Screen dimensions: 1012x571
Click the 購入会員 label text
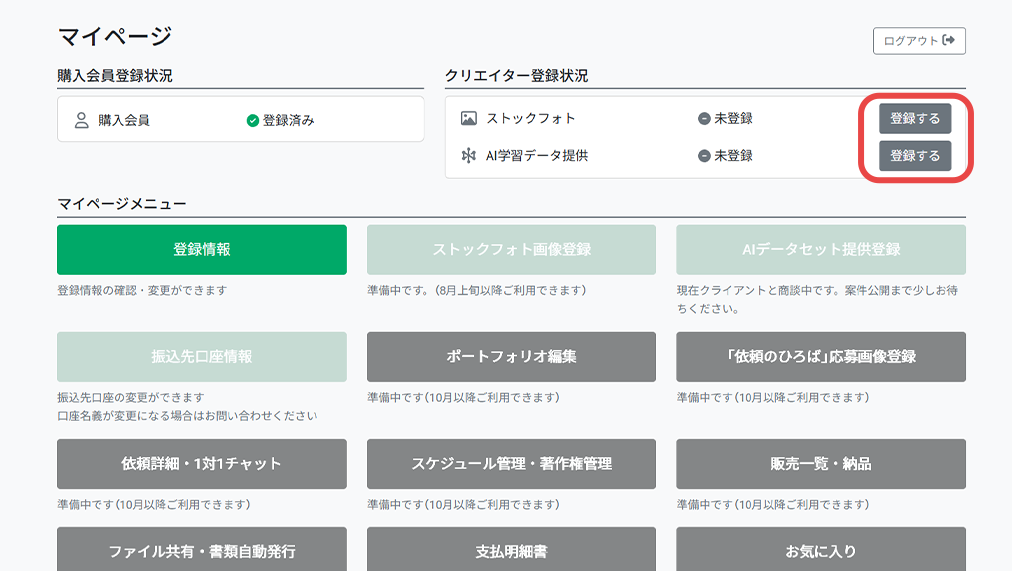[124, 121]
